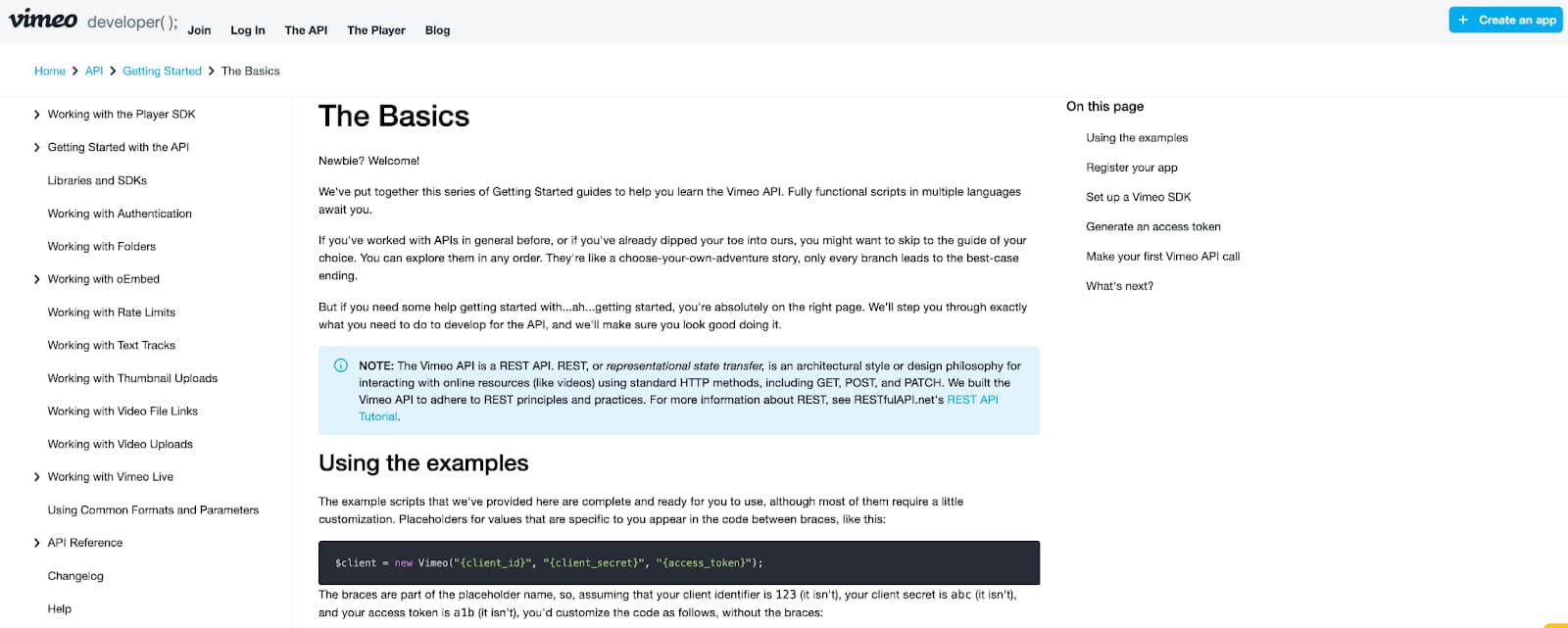Select Working with Rate Limits in sidebar
The height and width of the screenshot is (628, 1568).
[112, 313]
